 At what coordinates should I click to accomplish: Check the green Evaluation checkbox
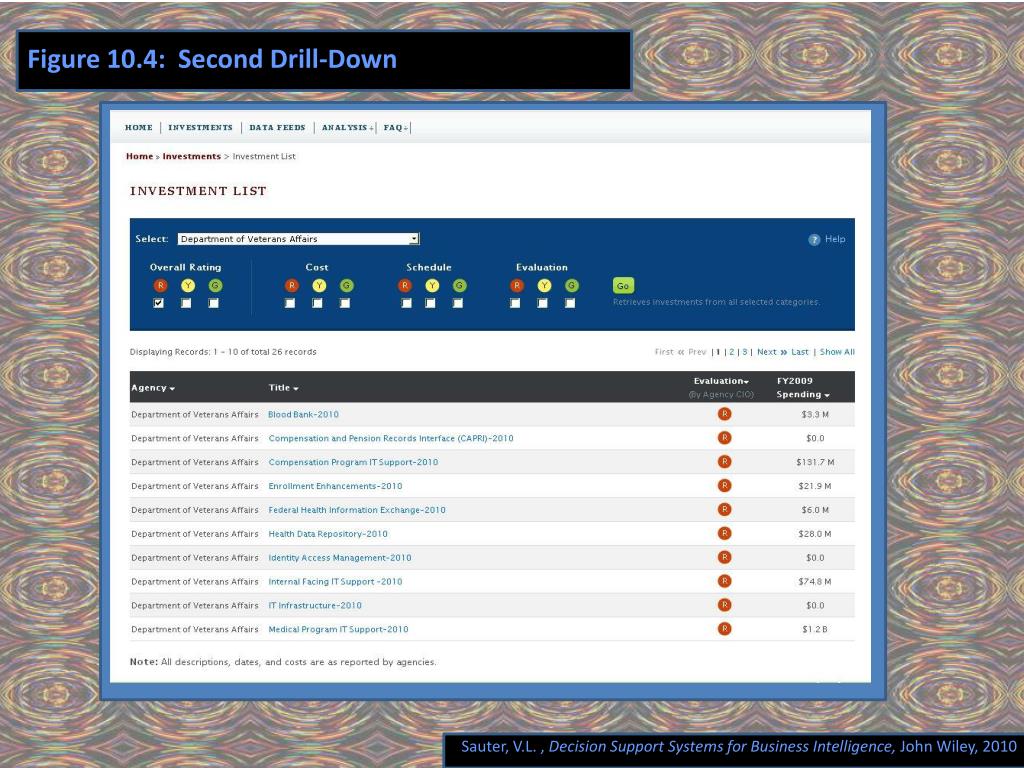pos(570,303)
